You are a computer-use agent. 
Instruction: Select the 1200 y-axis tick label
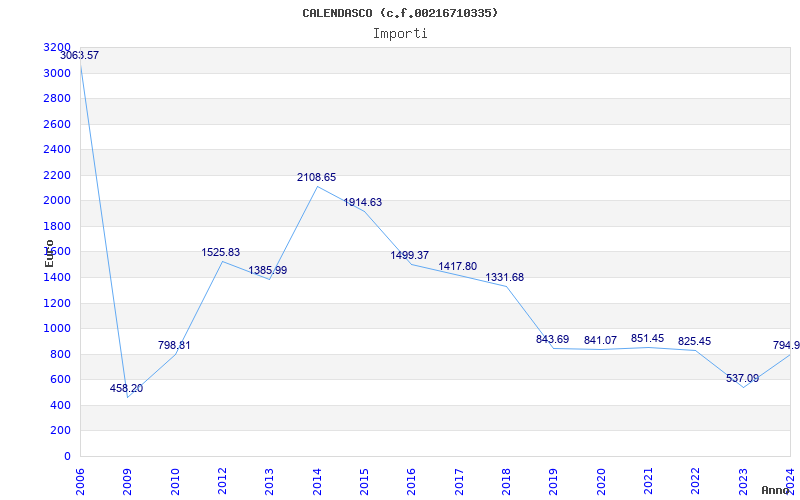pos(57,303)
